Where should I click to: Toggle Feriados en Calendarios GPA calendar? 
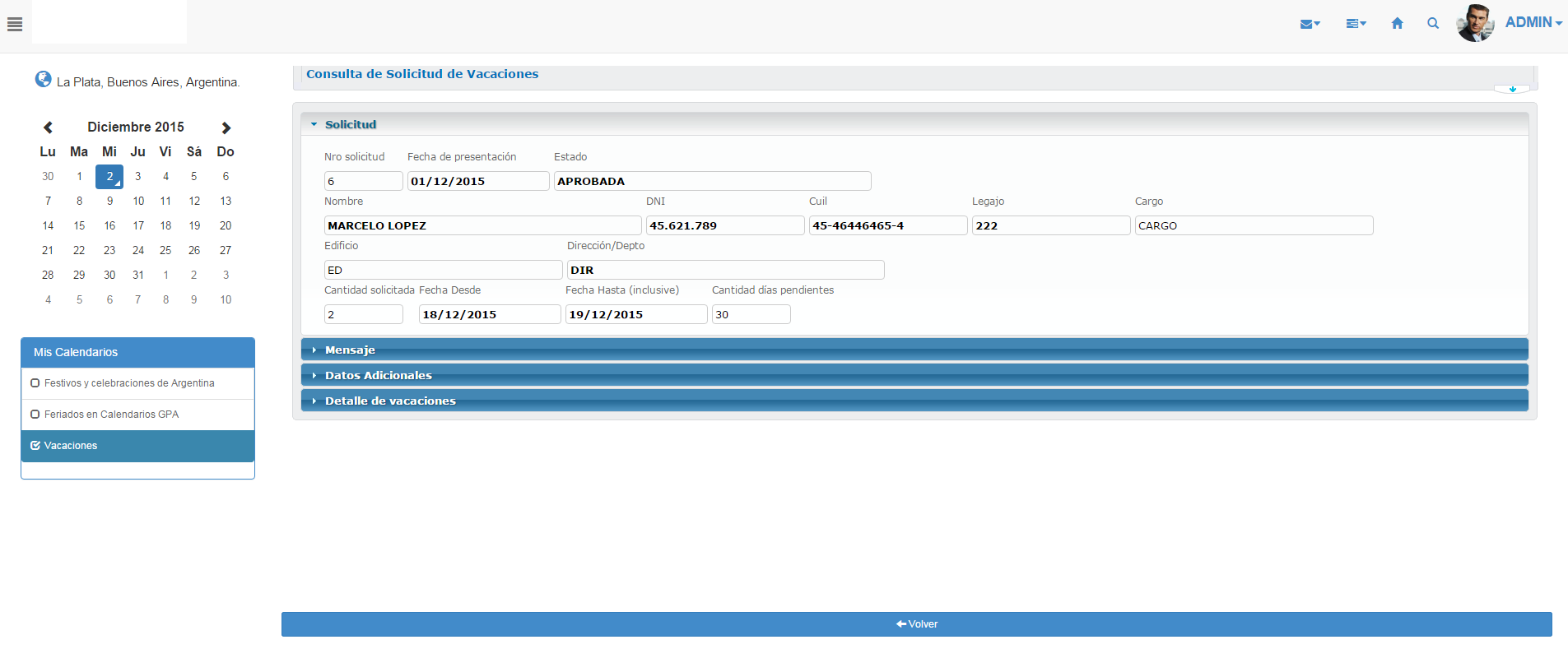(137, 415)
